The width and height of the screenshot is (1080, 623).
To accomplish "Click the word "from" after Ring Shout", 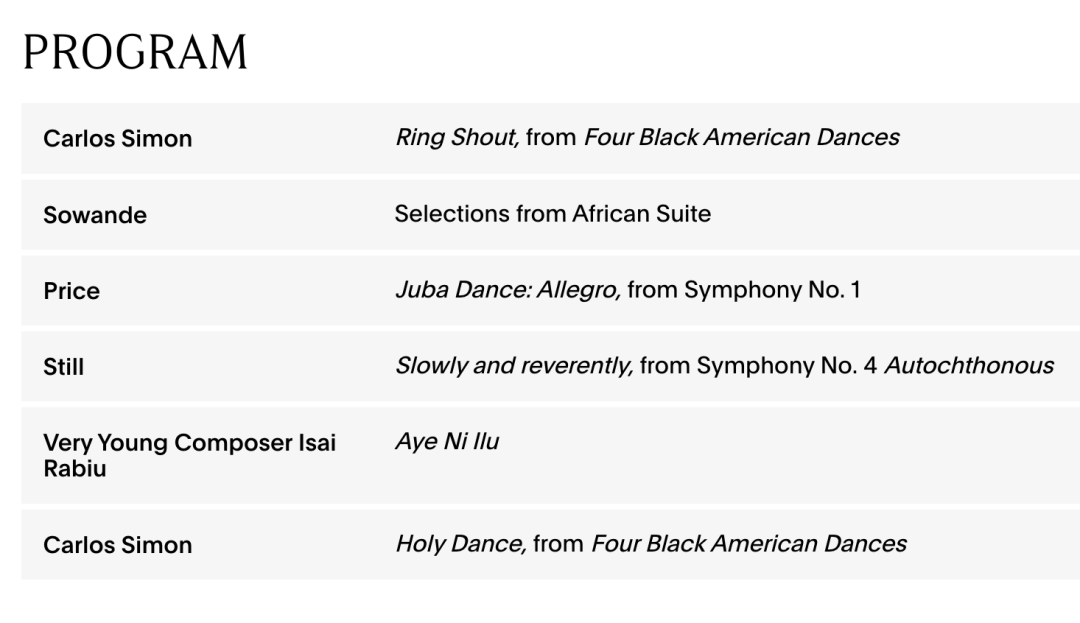I will 551,138.
